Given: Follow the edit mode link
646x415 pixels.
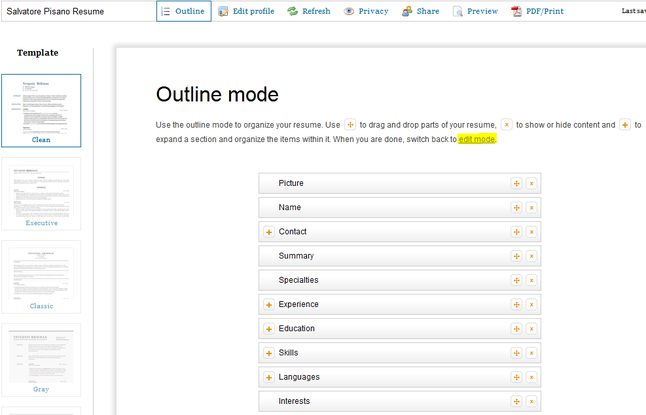Looking at the screenshot, I should coord(477,139).
